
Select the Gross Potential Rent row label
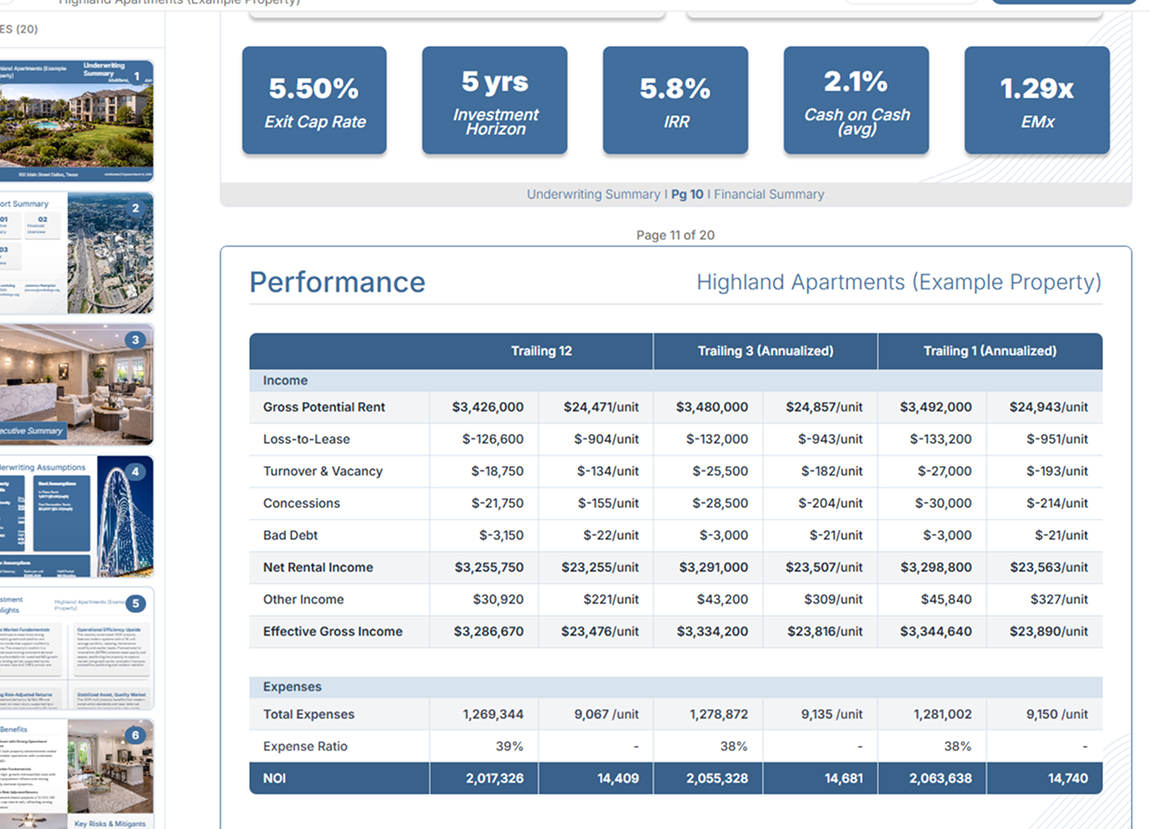pyautogui.click(x=324, y=407)
